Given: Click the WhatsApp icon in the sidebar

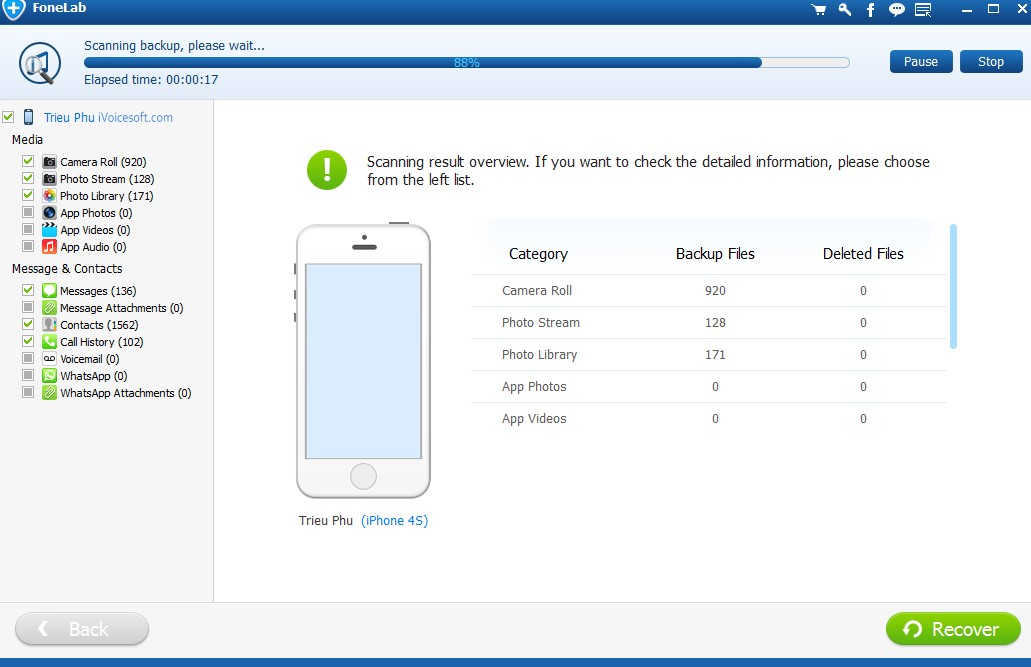Looking at the screenshot, I should pos(48,375).
